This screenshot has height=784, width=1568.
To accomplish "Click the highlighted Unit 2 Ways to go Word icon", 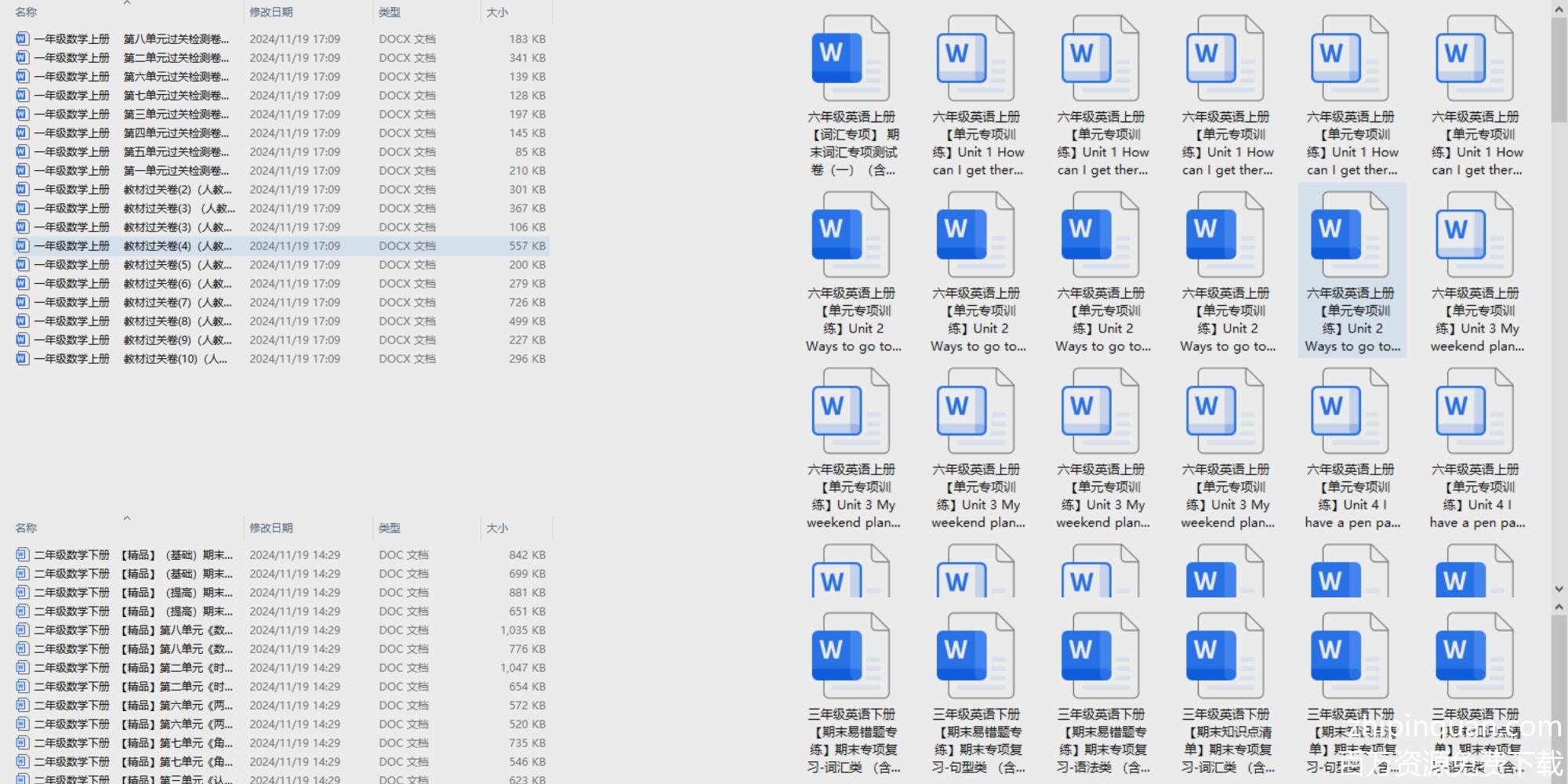I will point(1350,235).
